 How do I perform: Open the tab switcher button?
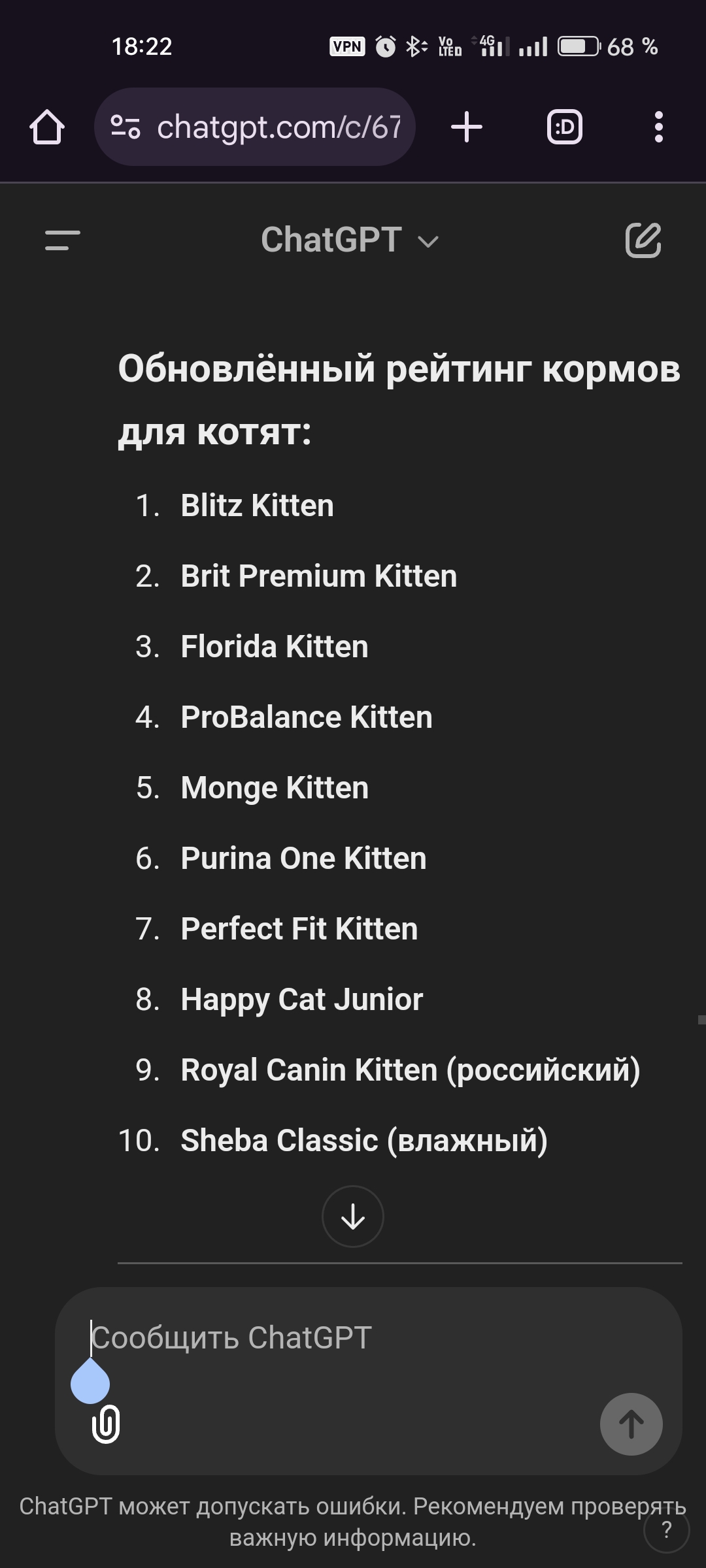pos(564,127)
